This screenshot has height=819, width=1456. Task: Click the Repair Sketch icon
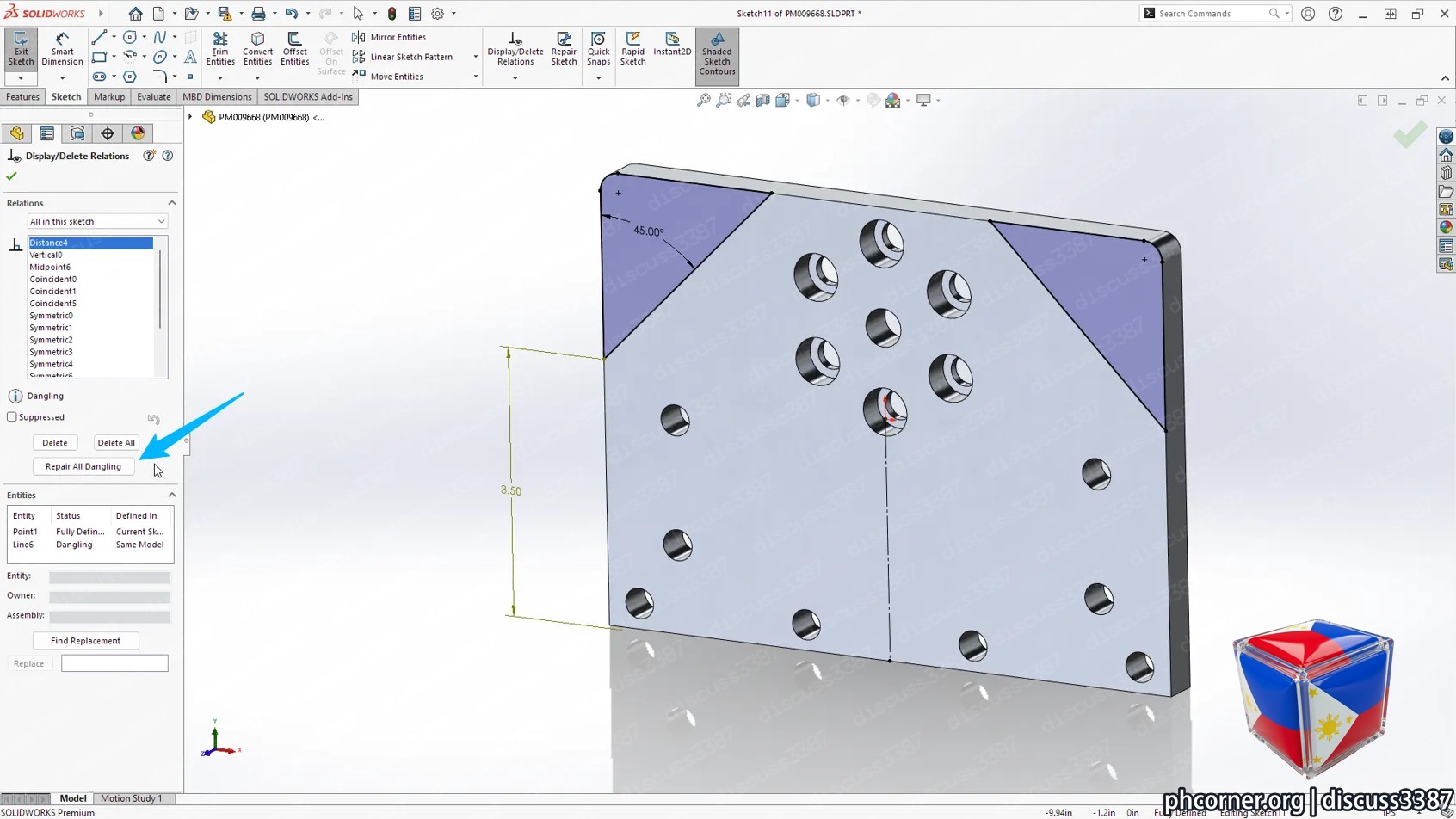coord(564,49)
